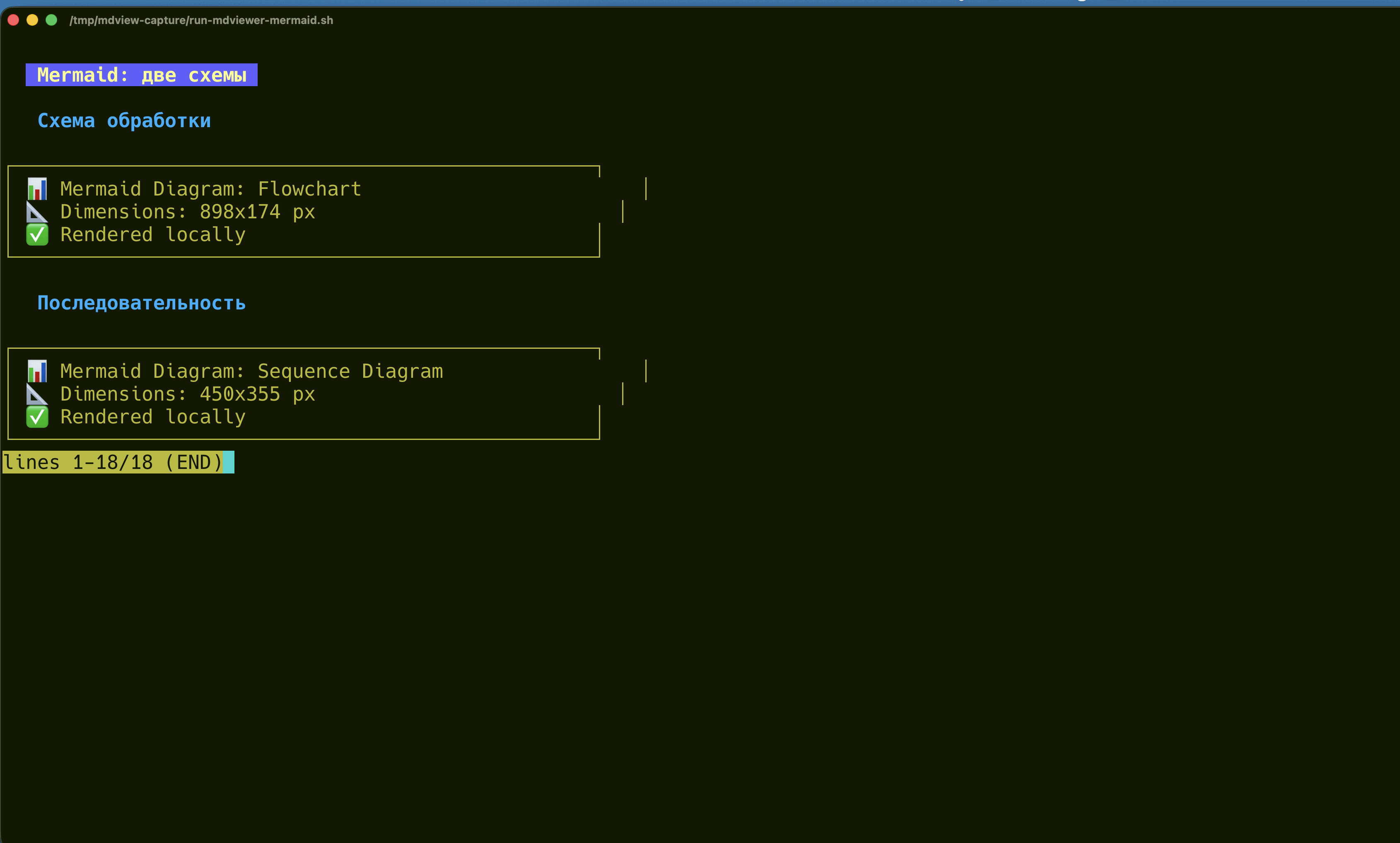This screenshot has height=843, width=1400.
Task: Click the text "Mermaid Diagram: Sequence Diagram"
Action: coord(251,371)
